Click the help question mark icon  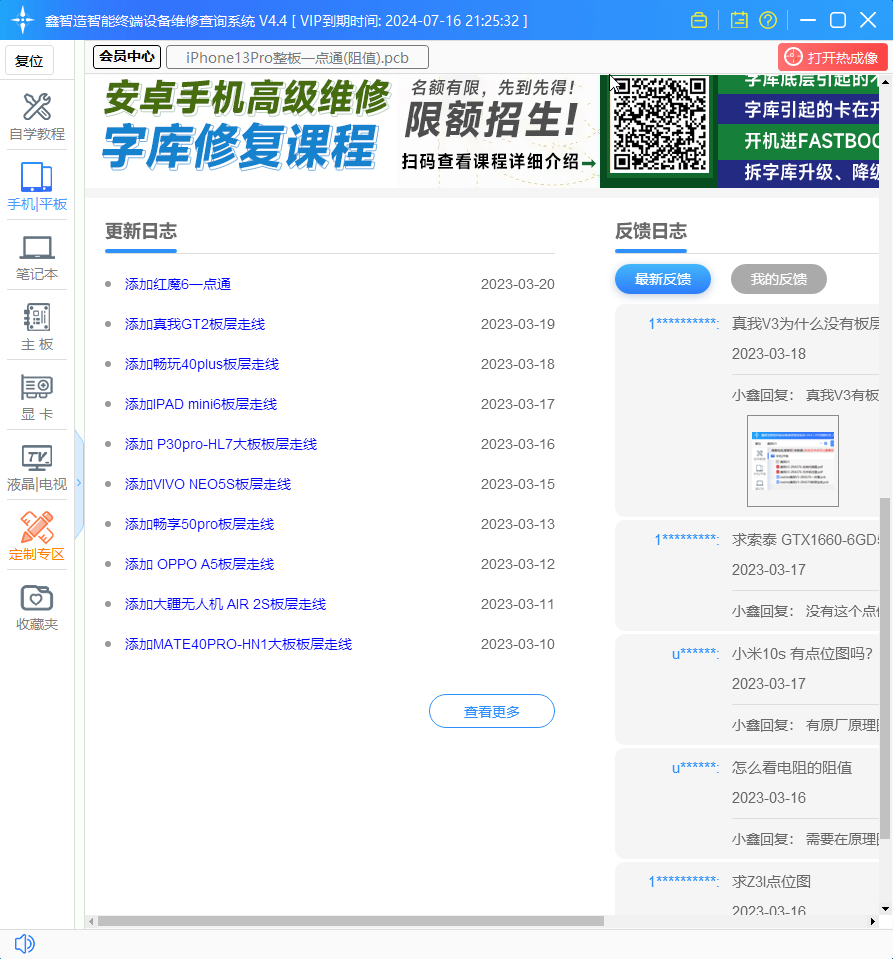768,20
